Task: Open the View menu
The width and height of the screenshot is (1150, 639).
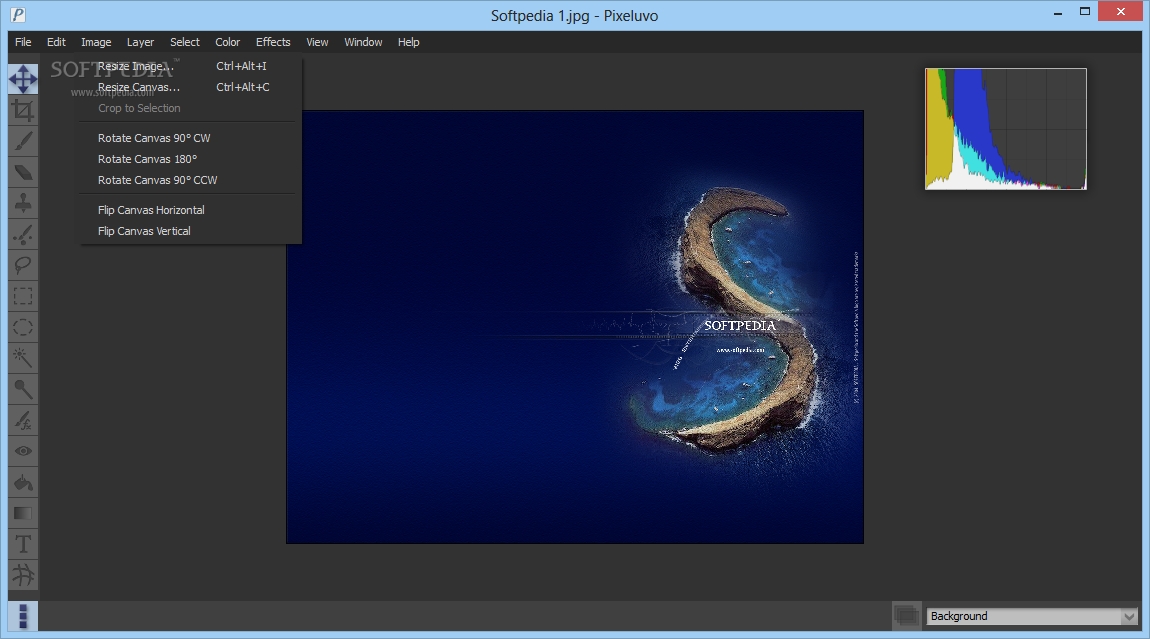Action: tap(317, 42)
